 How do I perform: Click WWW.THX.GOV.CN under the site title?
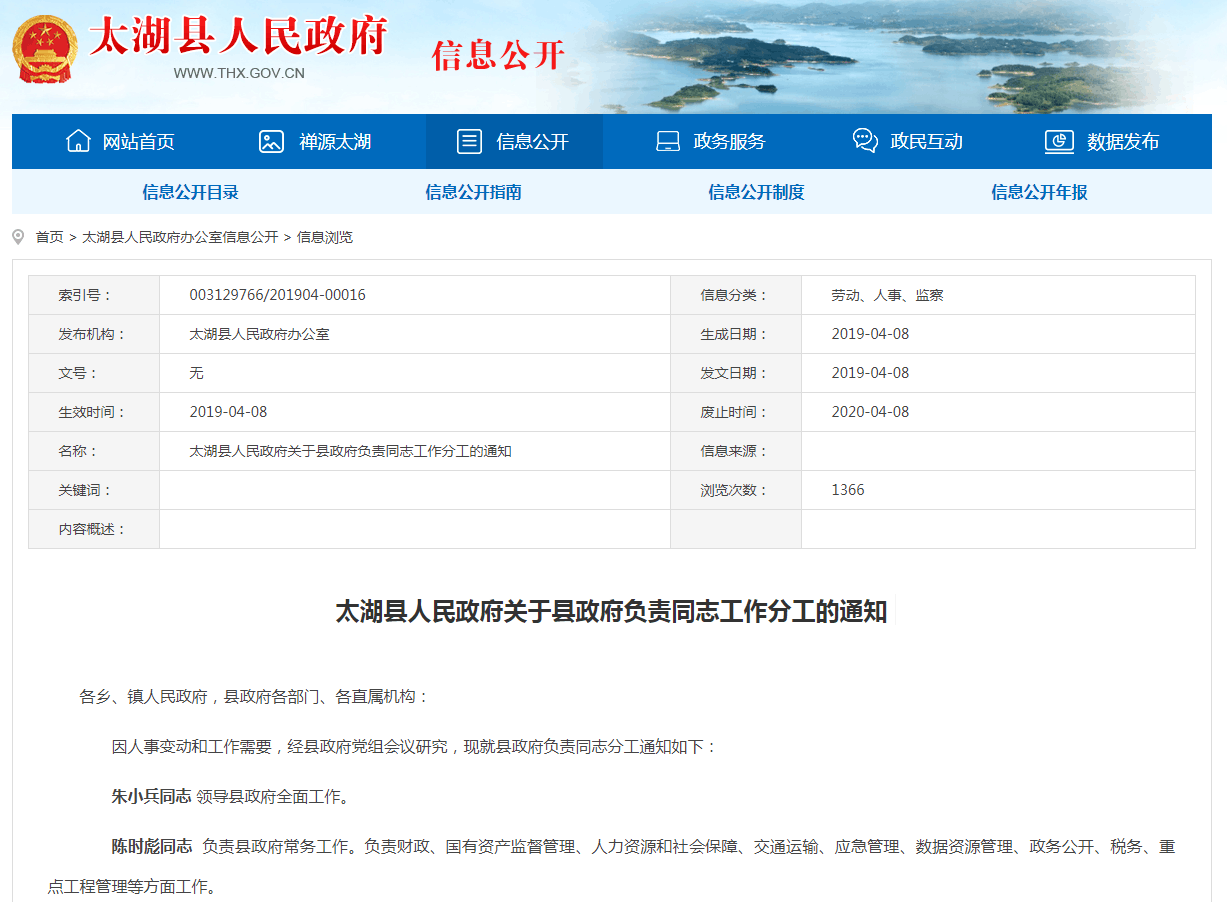[239, 73]
